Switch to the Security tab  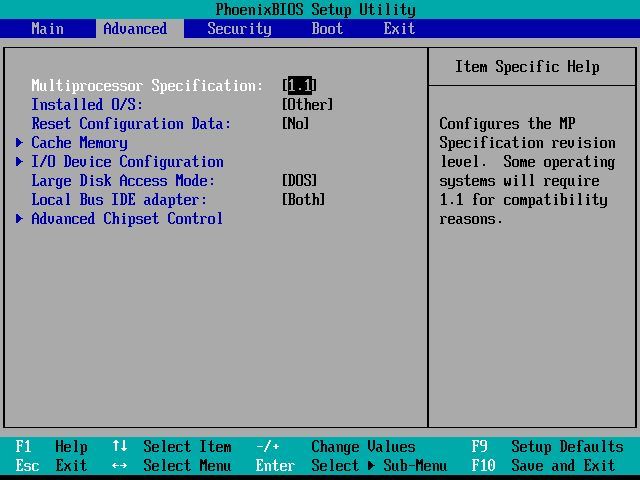pos(239,29)
